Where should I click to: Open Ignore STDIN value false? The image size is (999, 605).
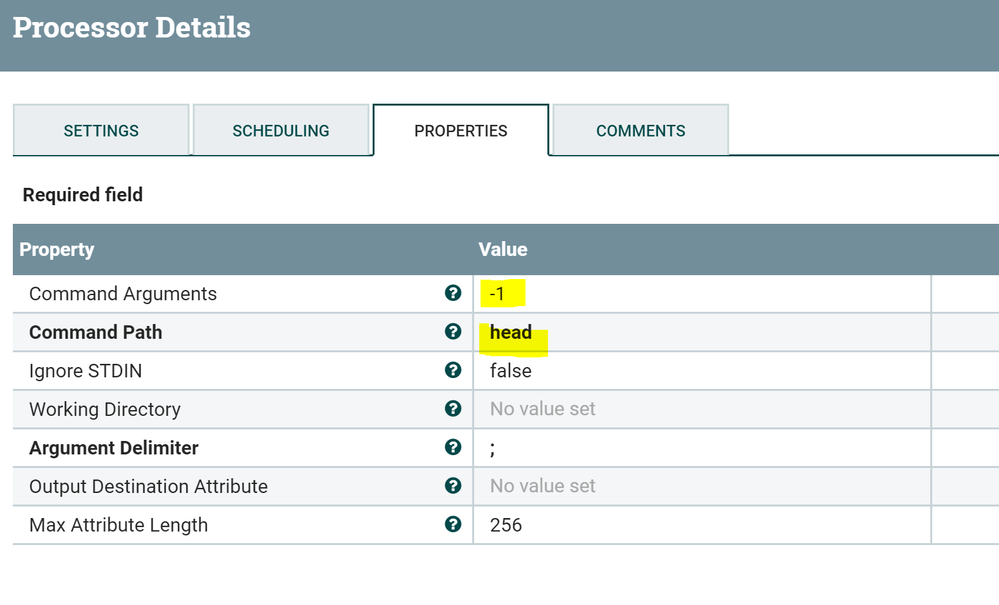coord(511,371)
